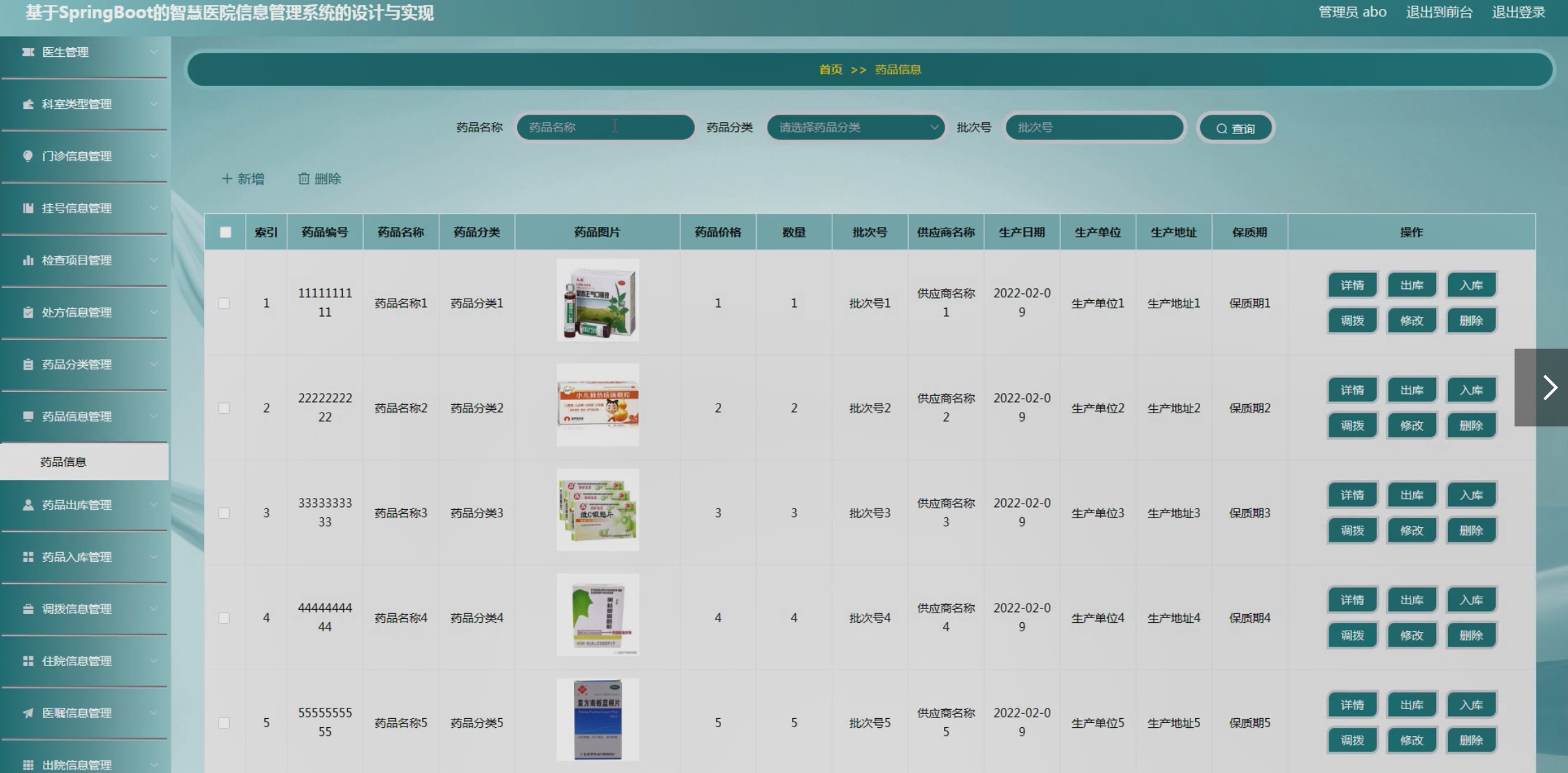This screenshot has width=1568, height=773.
Task: Toggle the select-all checkbox in table header
Action: pyautogui.click(x=226, y=233)
